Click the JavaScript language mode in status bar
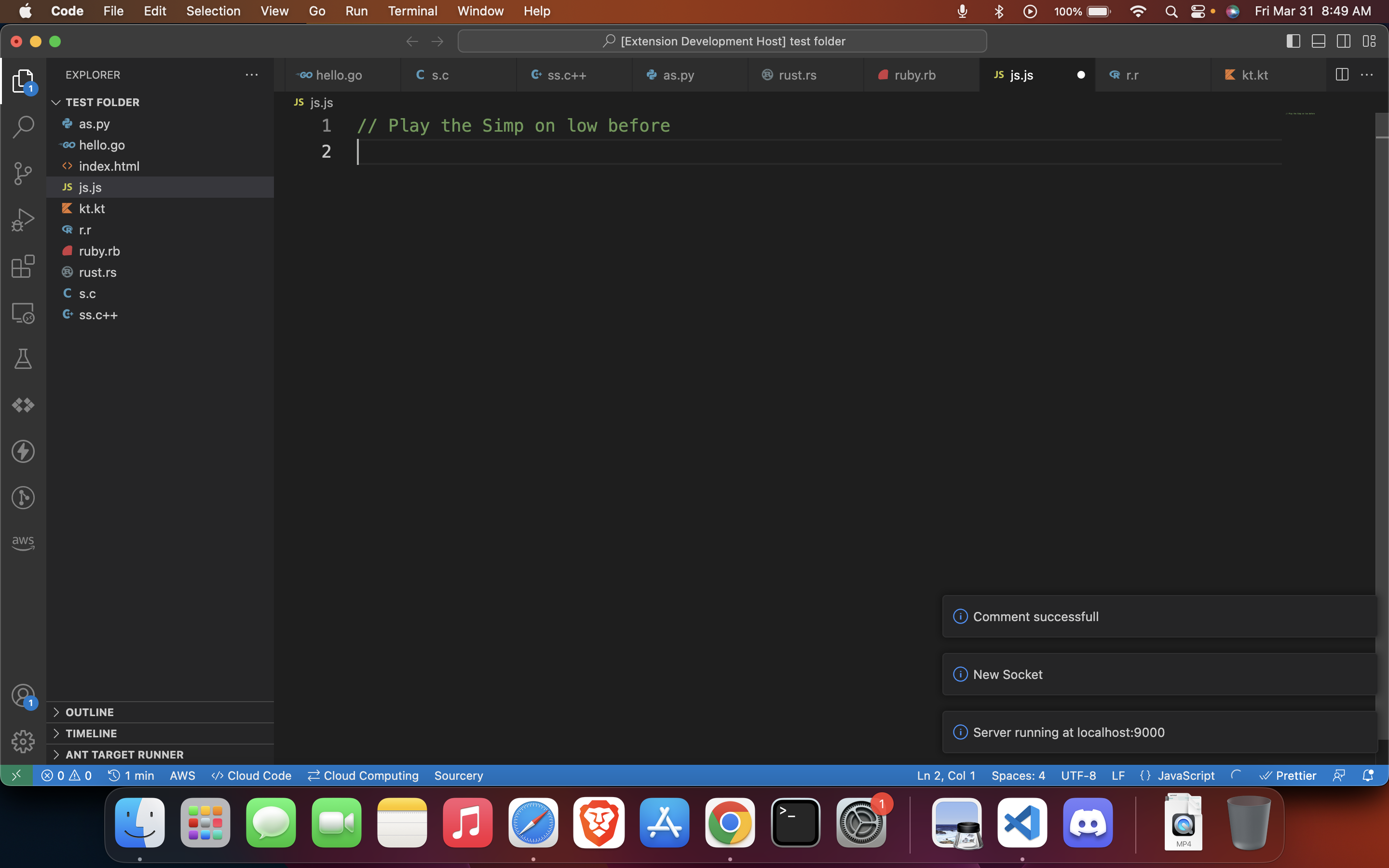This screenshot has height=868, width=1389. tap(1185, 775)
